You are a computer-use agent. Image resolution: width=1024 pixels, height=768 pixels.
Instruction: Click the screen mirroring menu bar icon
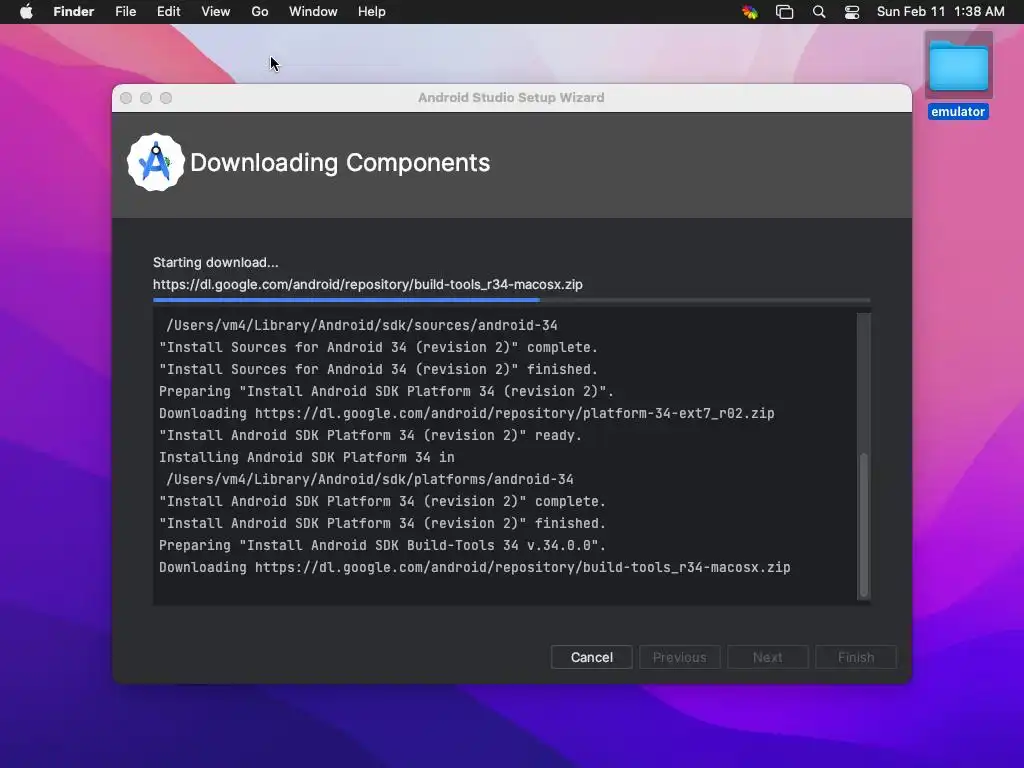point(784,12)
